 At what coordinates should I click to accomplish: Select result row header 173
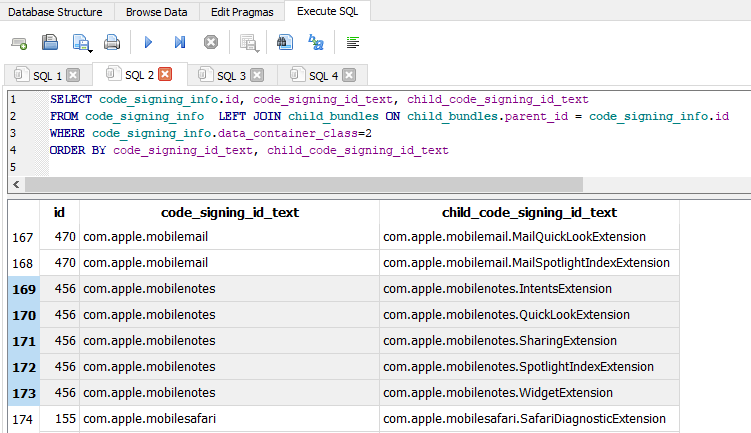pos(23,393)
